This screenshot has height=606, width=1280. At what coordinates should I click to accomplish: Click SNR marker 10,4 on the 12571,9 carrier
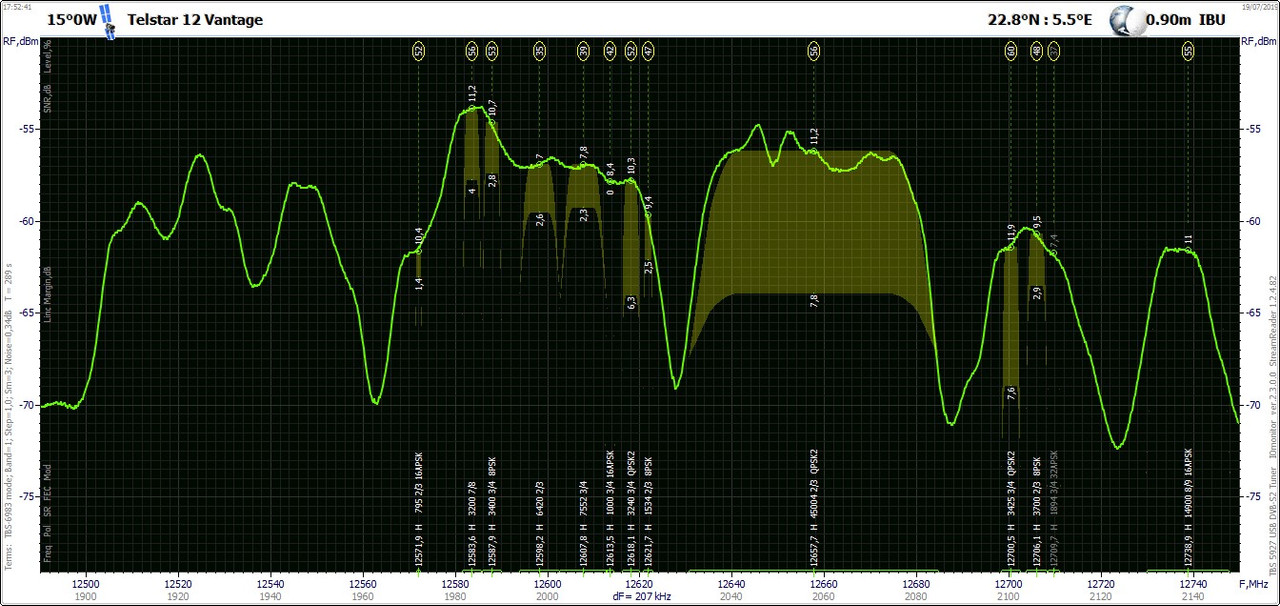419,237
